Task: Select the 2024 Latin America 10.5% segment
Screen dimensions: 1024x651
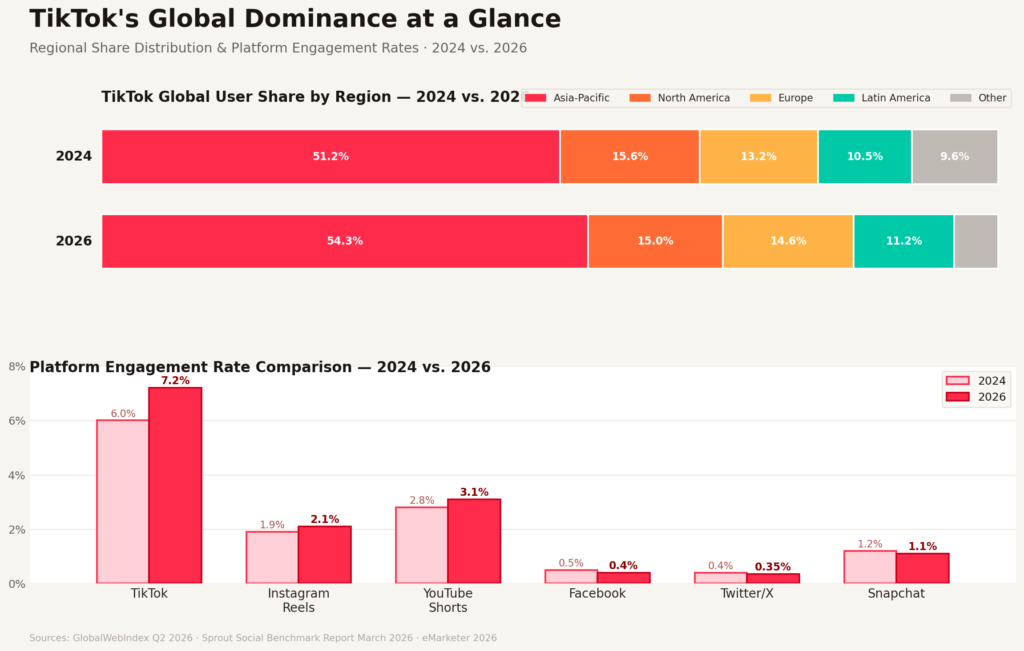Action: (x=865, y=157)
